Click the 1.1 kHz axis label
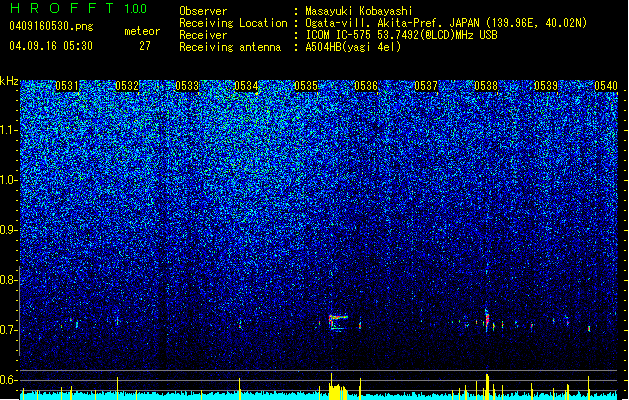This screenshot has height=400, width=629. click(9, 130)
